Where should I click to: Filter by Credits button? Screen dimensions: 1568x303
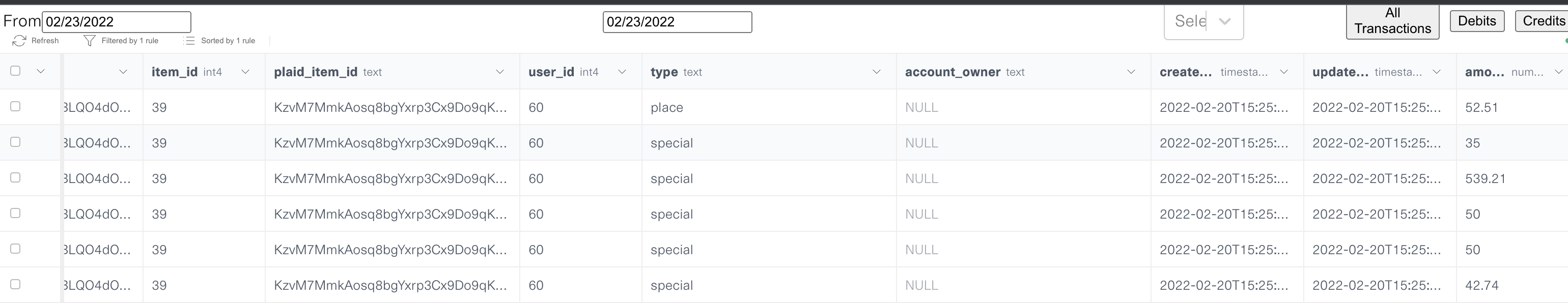point(1543,21)
